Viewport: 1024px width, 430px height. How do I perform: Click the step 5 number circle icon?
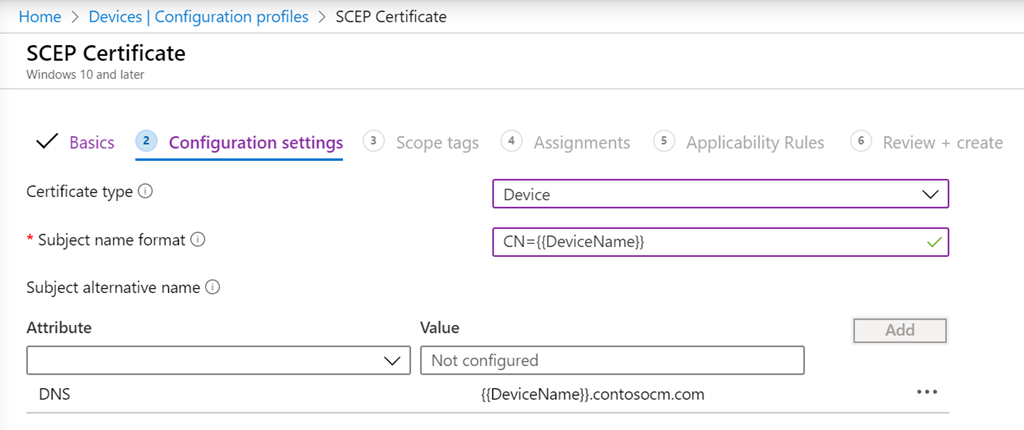[x=663, y=141]
